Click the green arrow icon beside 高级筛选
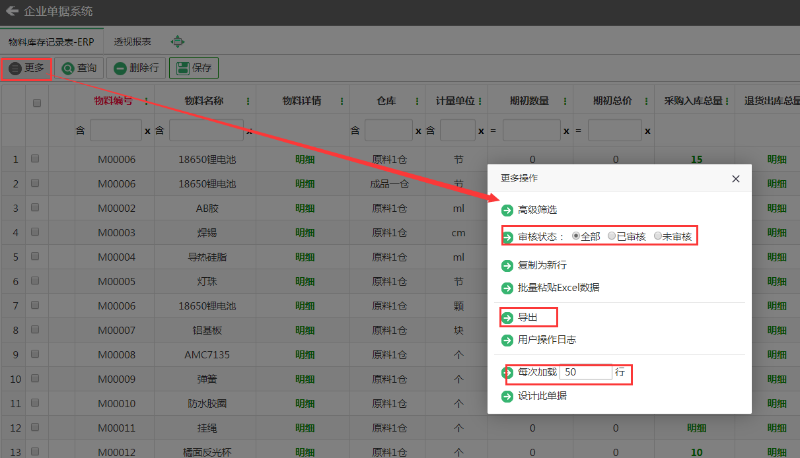The width and height of the screenshot is (800, 458). pos(507,210)
